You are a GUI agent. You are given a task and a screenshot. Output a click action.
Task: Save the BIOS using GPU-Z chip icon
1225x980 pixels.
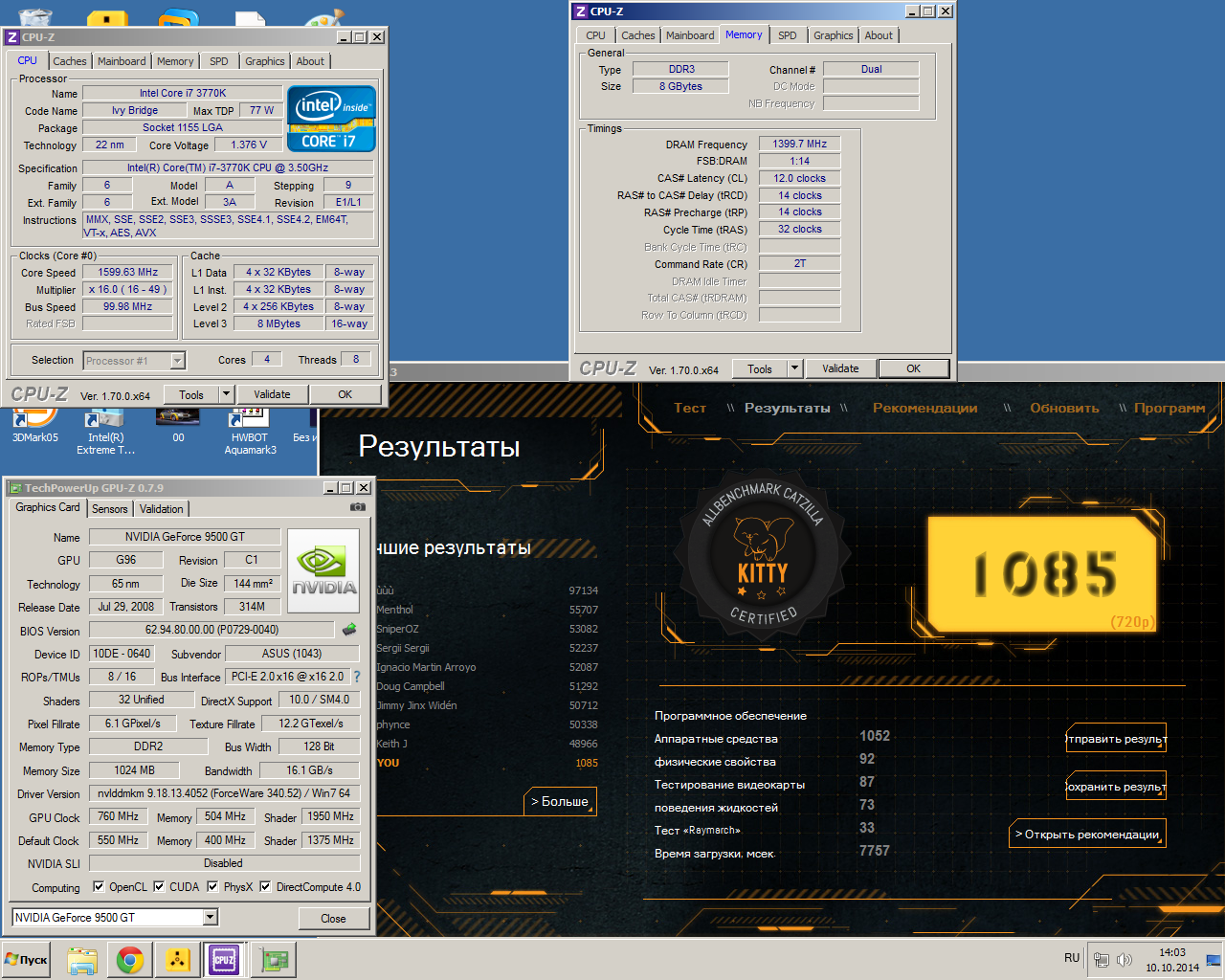pos(349,630)
